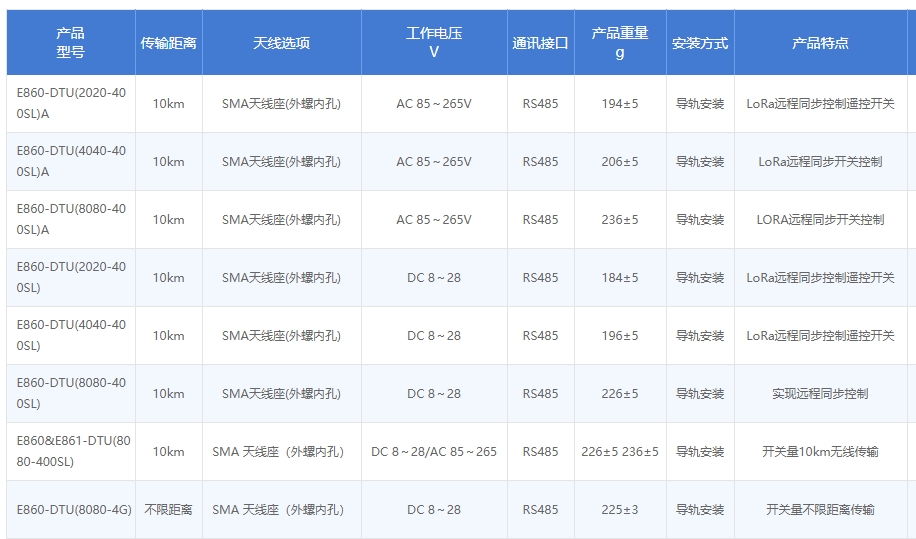Screen dimensions: 916x539
Task: Click the 通讯接口 column header
Action: click(x=540, y=43)
